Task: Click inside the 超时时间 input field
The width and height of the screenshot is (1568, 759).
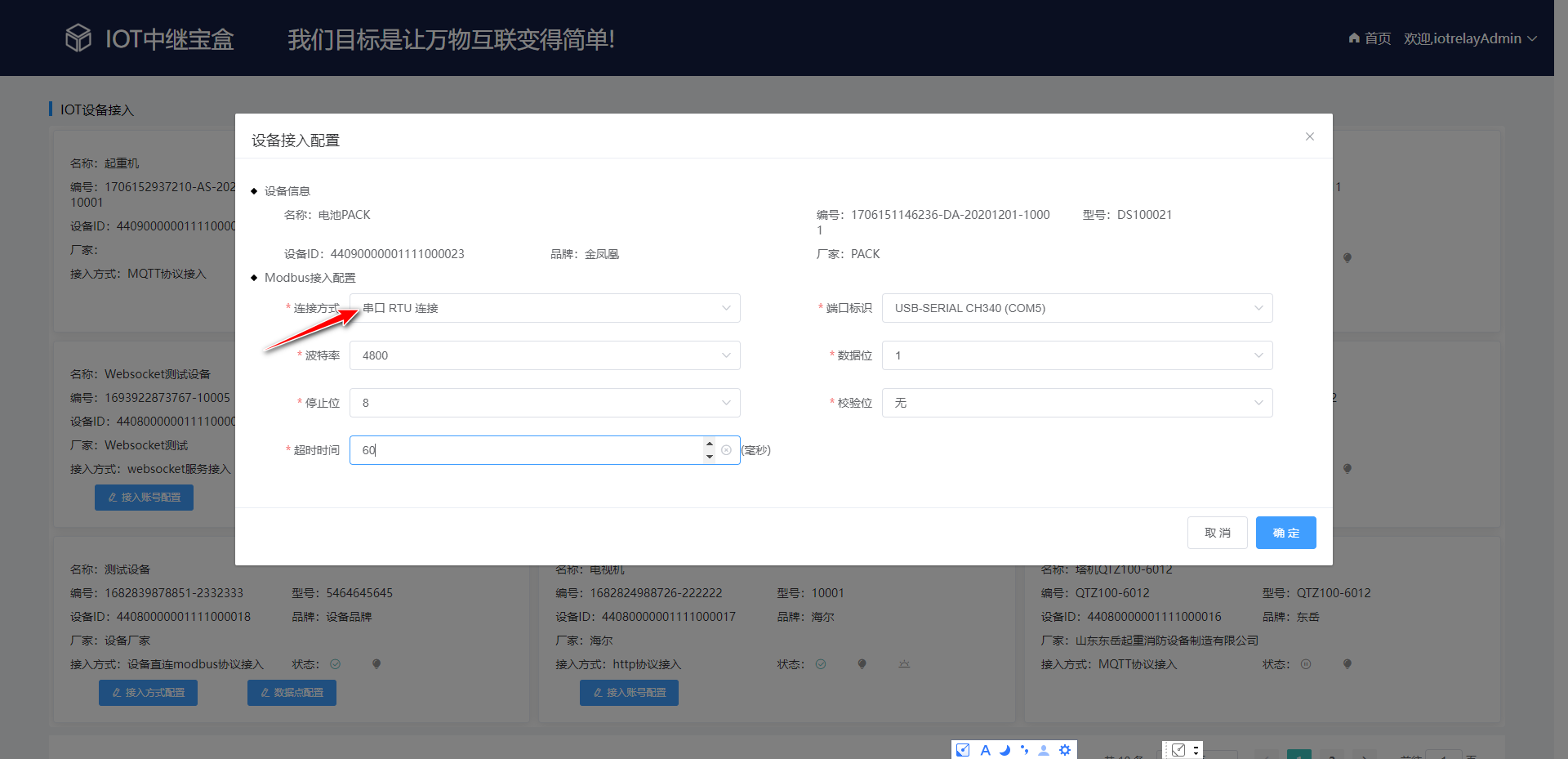Action: [523, 450]
